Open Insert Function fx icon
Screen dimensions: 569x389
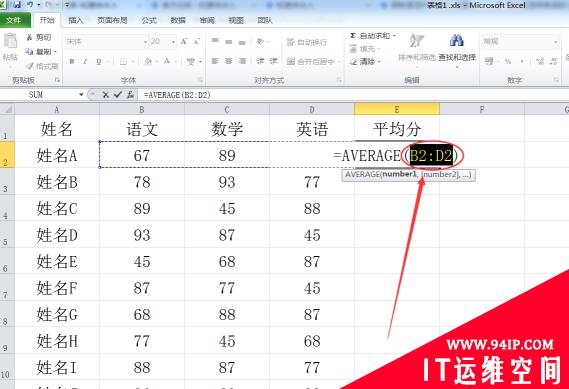tap(130, 95)
